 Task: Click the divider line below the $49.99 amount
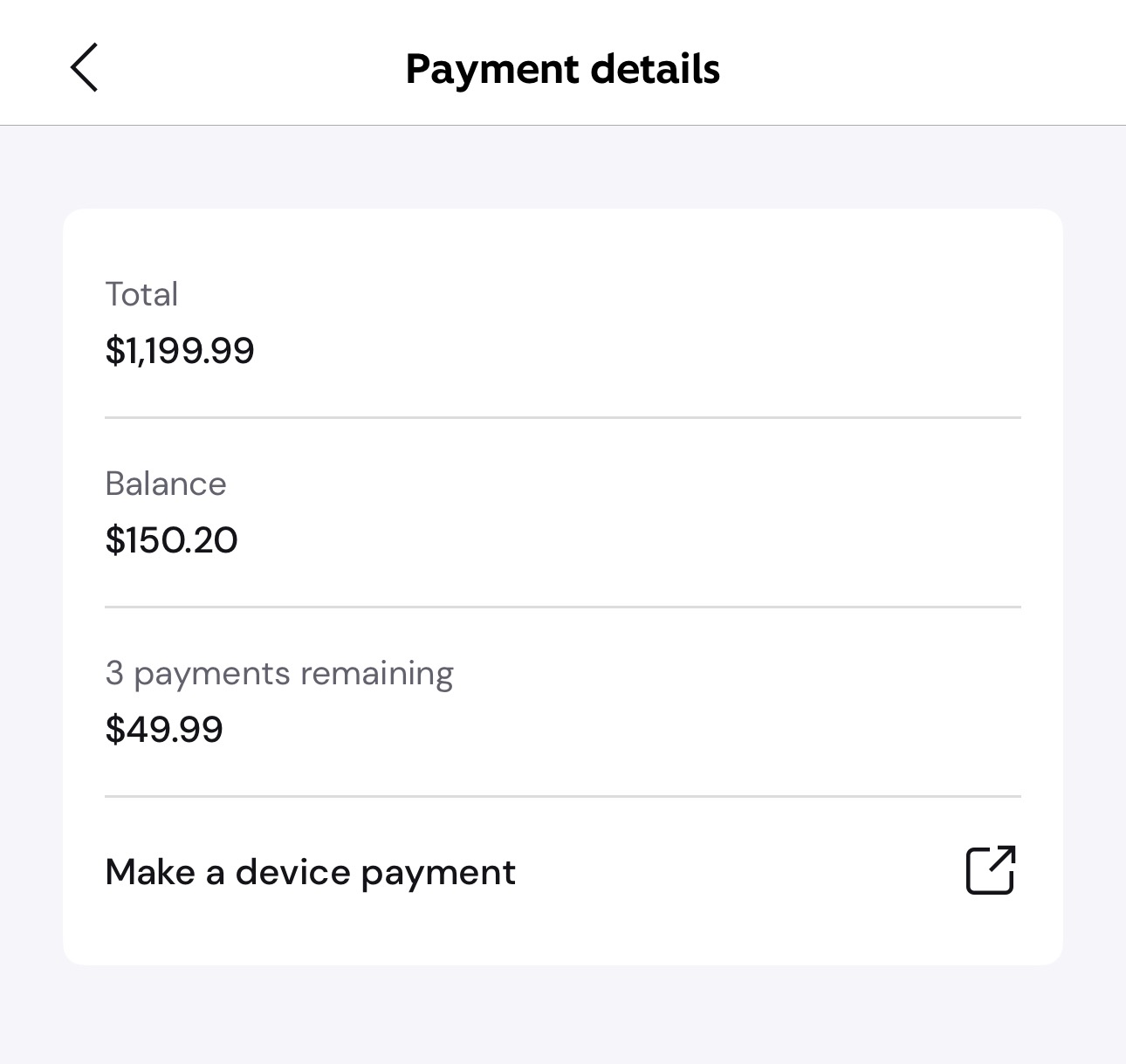pyautogui.click(x=562, y=796)
